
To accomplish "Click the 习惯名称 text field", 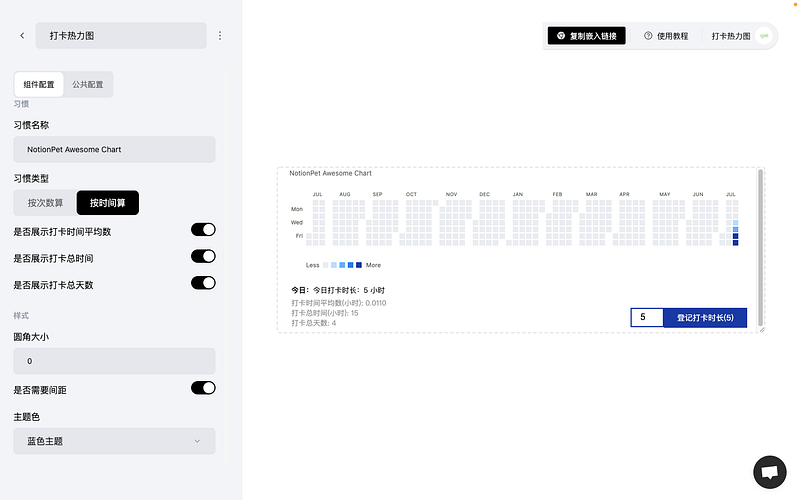I will [x=114, y=149].
